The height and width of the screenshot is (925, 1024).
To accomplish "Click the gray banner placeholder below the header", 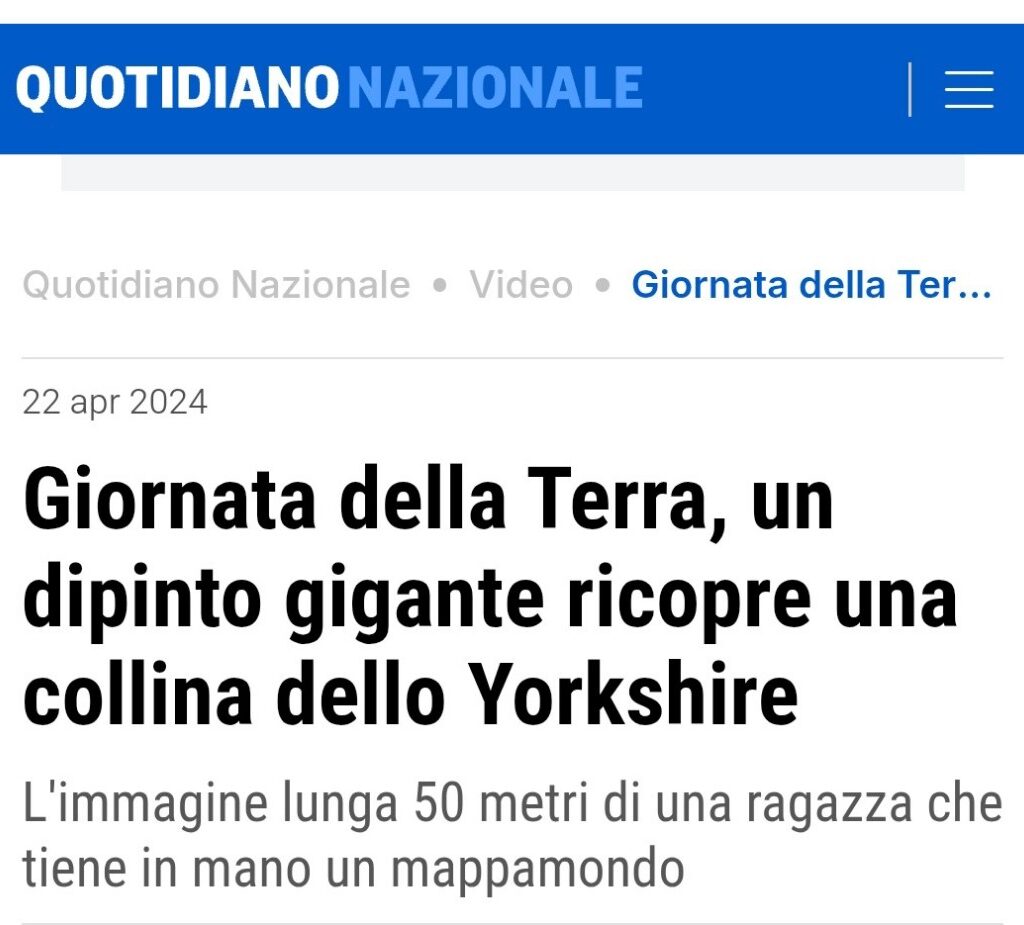I will [x=513, y=173].
